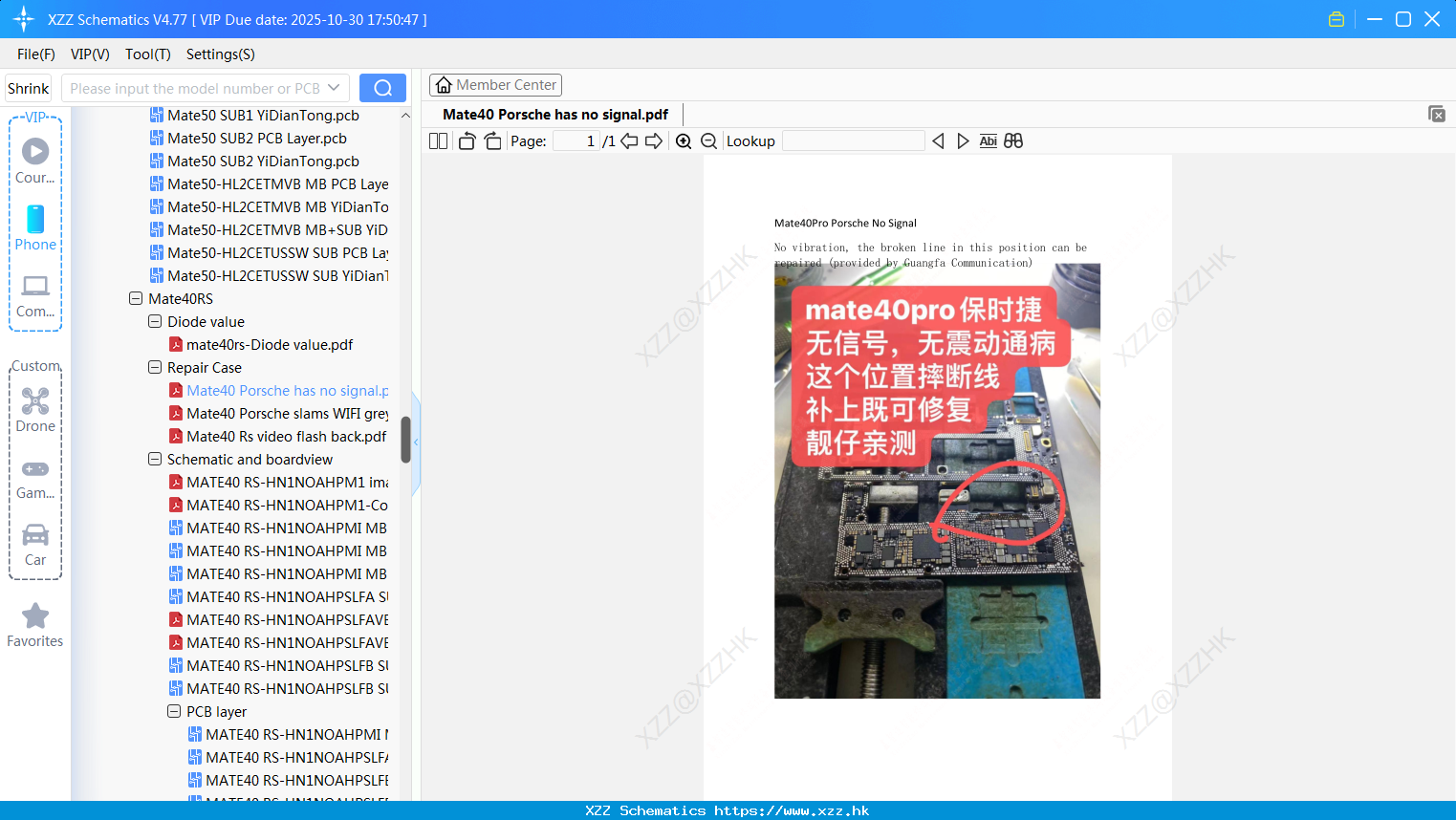Open mate40rs-Diode value.pdf

(270, 345)
